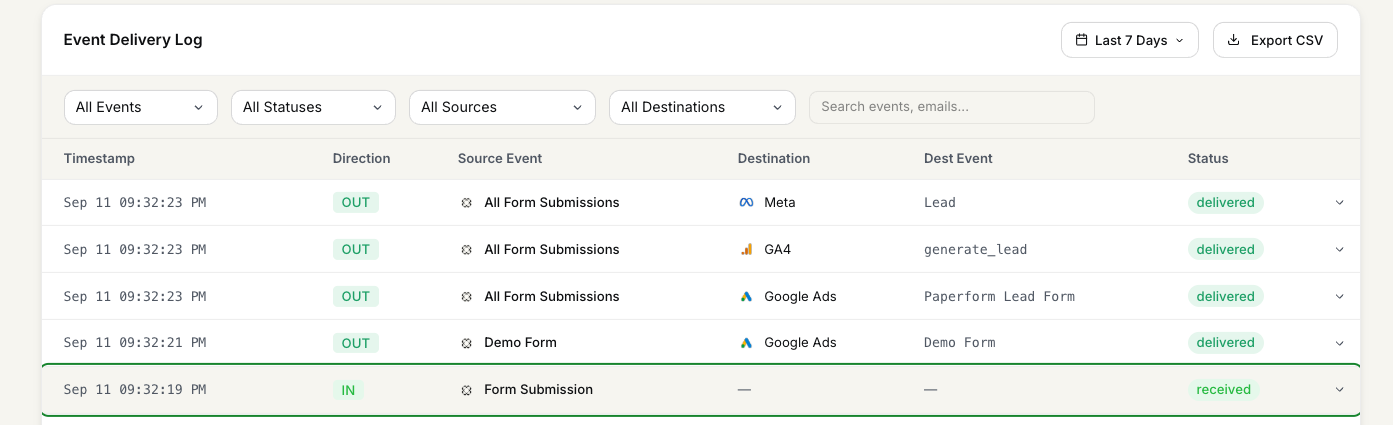The height and width of the screenshot is (425, 1393).
Task: Expand the received Form Submission row chevron
Action: (x=1340, y=390)
